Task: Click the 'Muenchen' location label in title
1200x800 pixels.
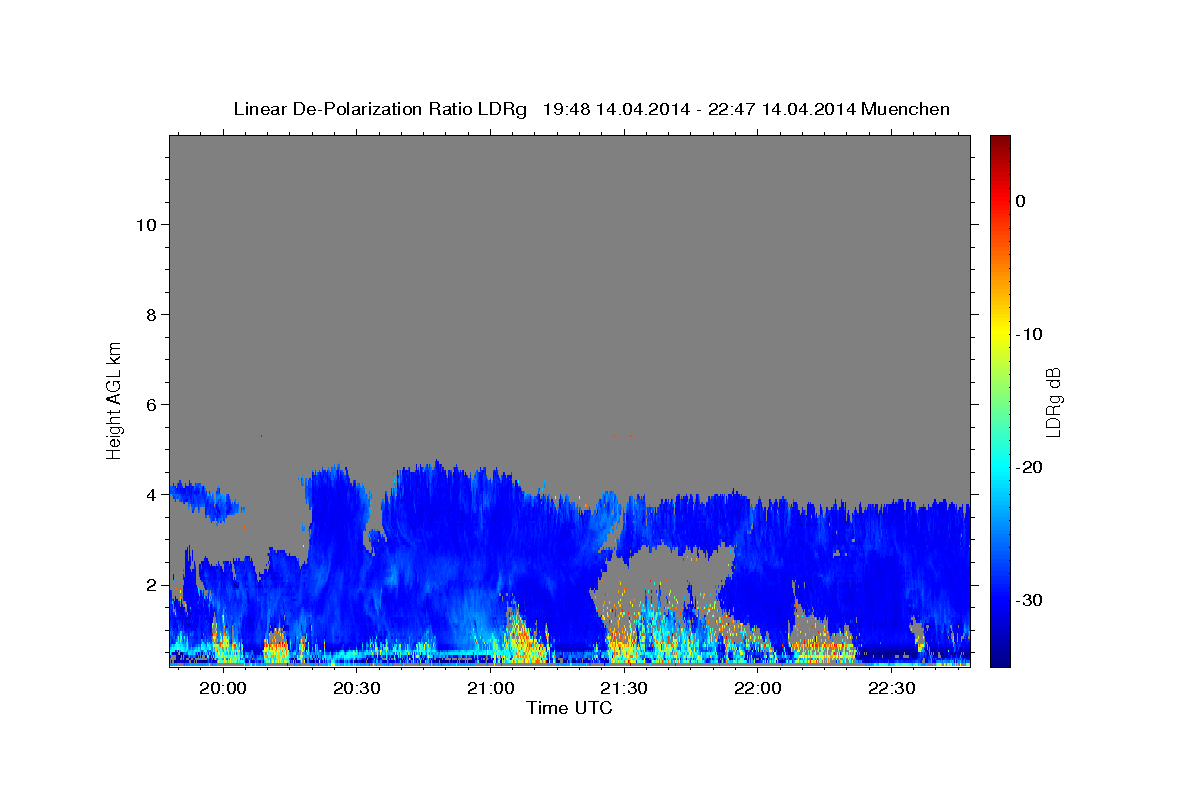Action: (906, 109)
